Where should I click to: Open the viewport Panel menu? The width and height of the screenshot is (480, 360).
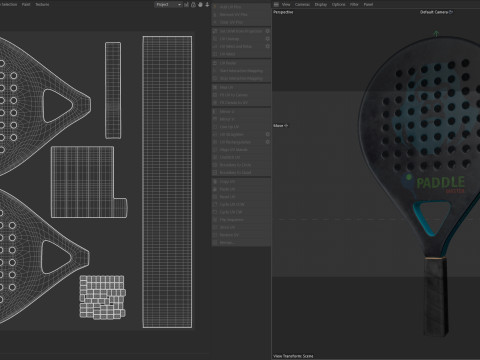pos(368,5)
